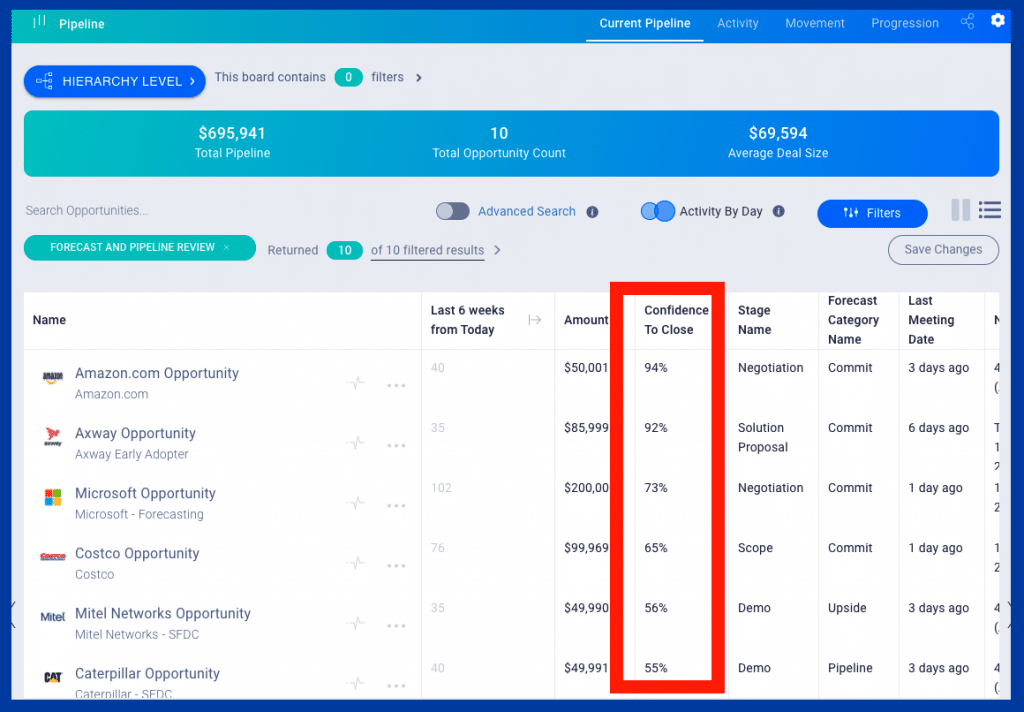Open activity pulse icon for Amazon.com Opportunity
1024x712 pixels.
[x=355, y=383]
